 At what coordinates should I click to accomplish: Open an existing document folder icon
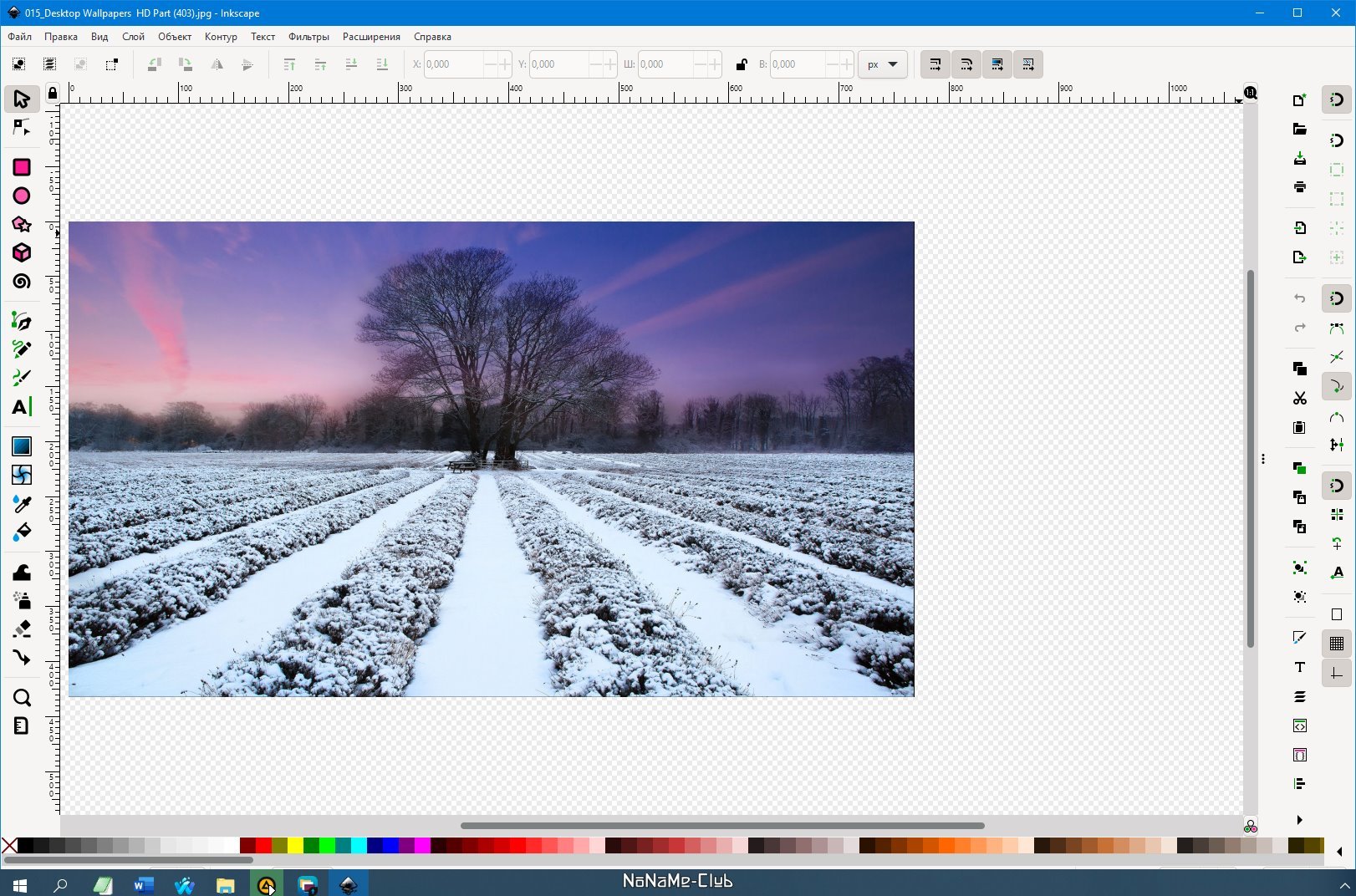[x=1299, y=129]
